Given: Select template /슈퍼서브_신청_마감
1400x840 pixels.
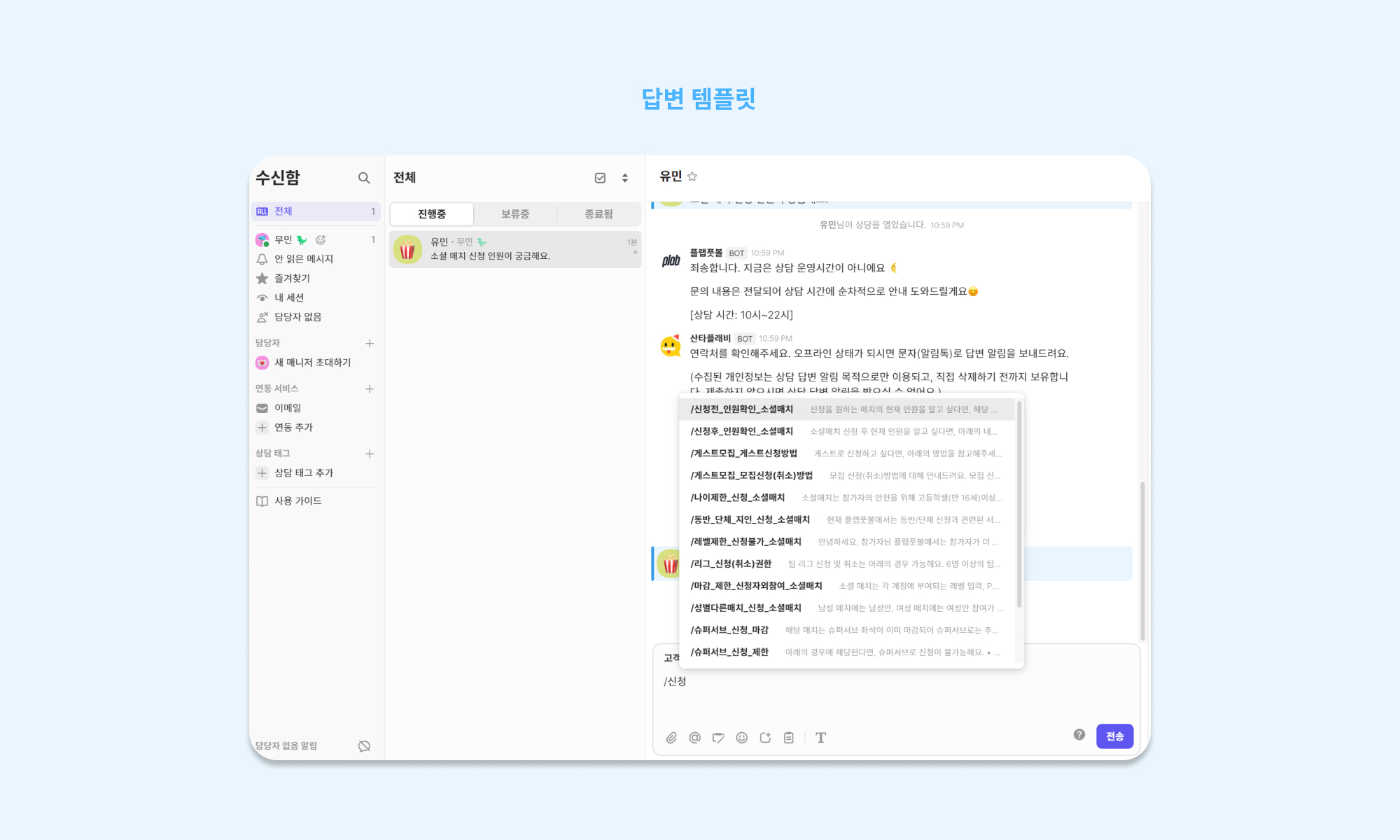Looking at the screenshot, I should 847,630.
